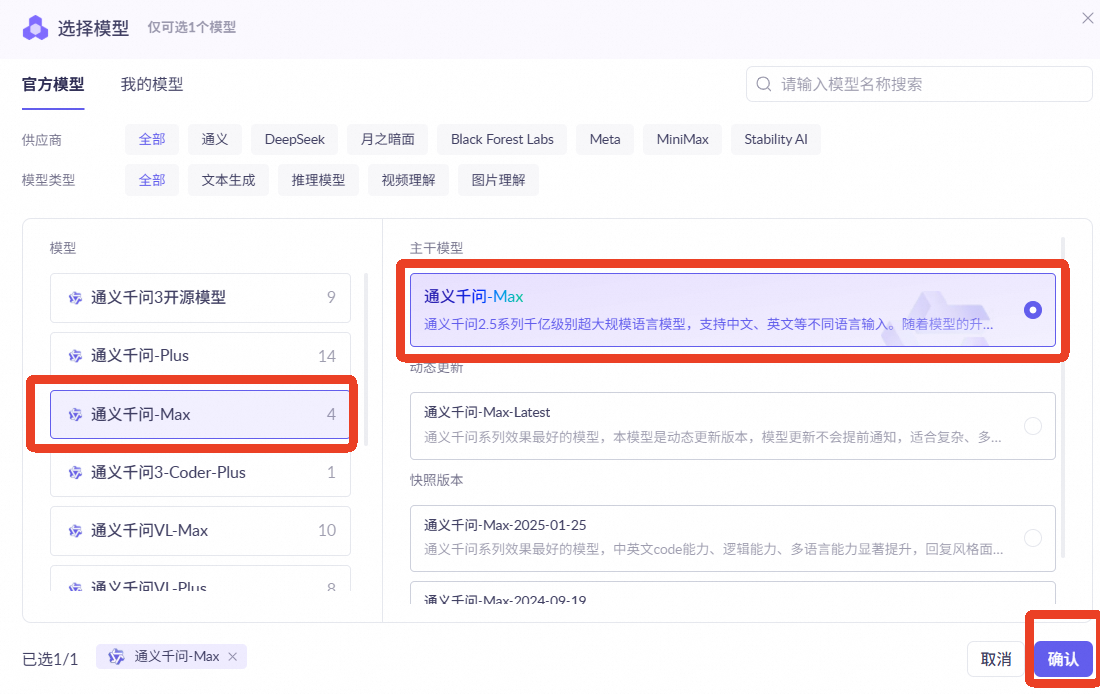
Task: Click the scrollbar of the model group list
Action: (x=366, y=359)
